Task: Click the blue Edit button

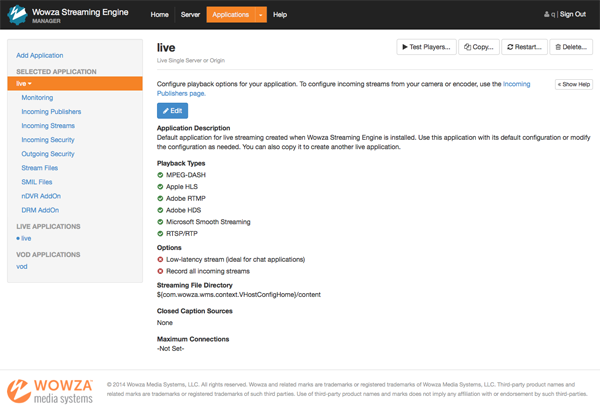Action: 172,111
